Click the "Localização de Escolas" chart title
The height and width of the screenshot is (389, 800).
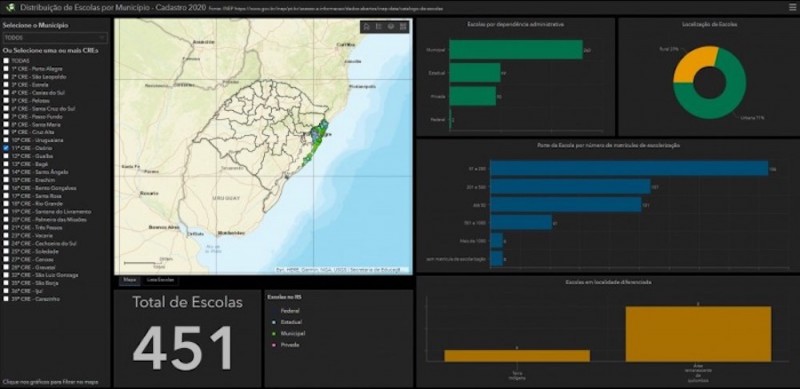[709, 25]
